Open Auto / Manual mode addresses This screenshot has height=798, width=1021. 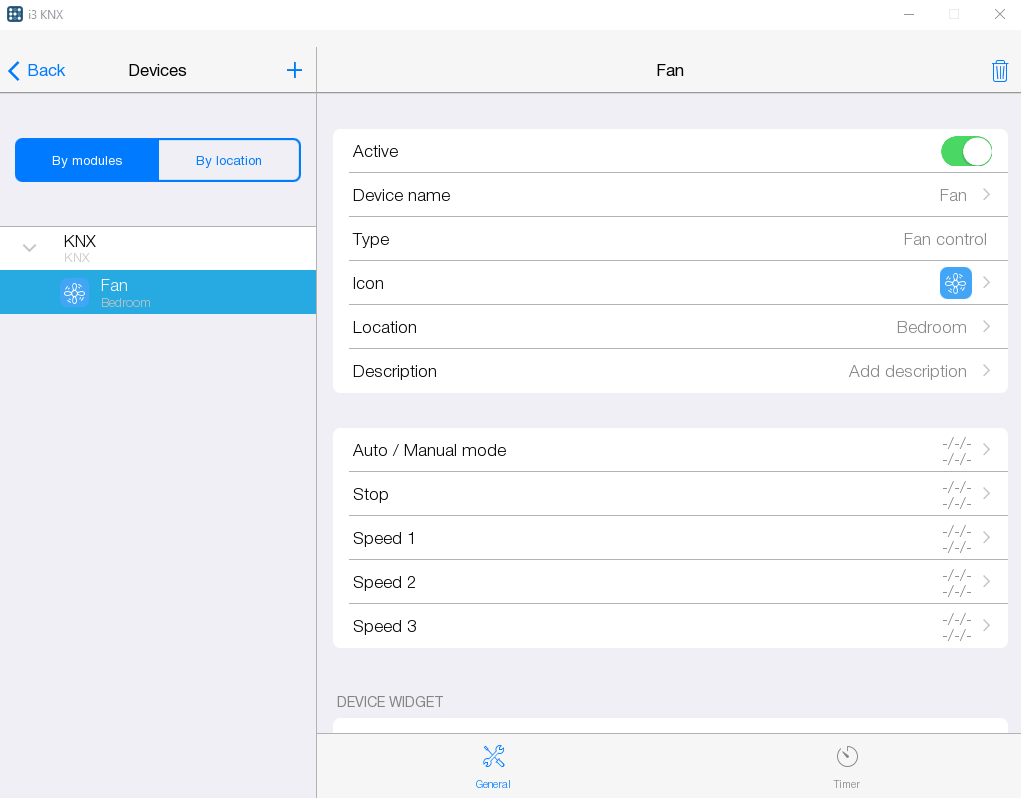[x=670, y=450]
